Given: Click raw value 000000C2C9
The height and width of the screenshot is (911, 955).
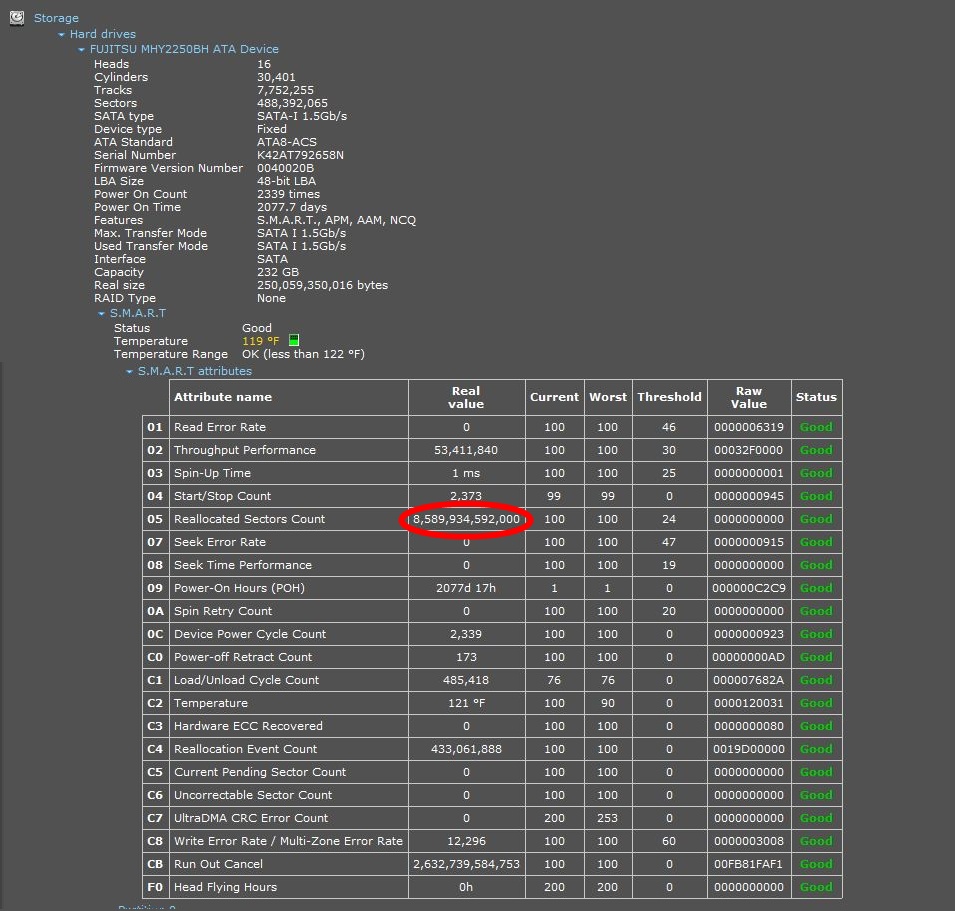Looking at the screenshot, I should tap(749, 588).
